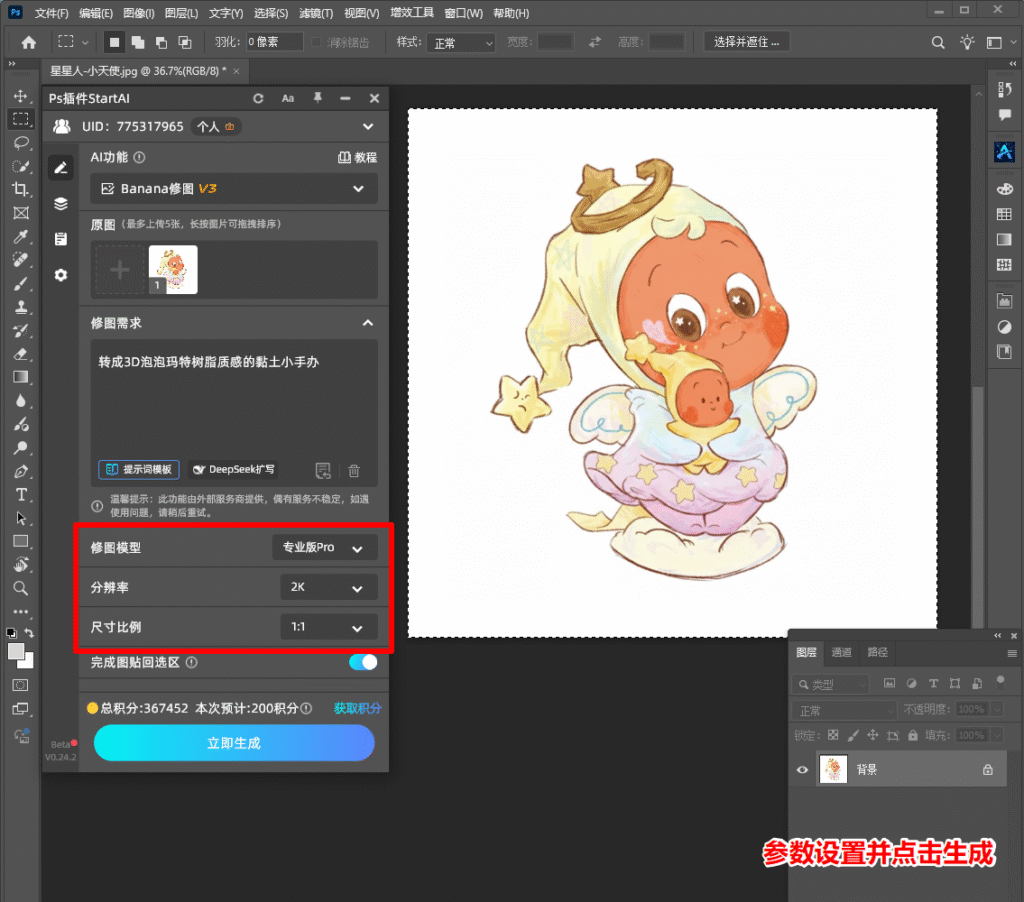Click the 立即生成 button
The image size is (1024, 902).
click(x=234, y=743)
